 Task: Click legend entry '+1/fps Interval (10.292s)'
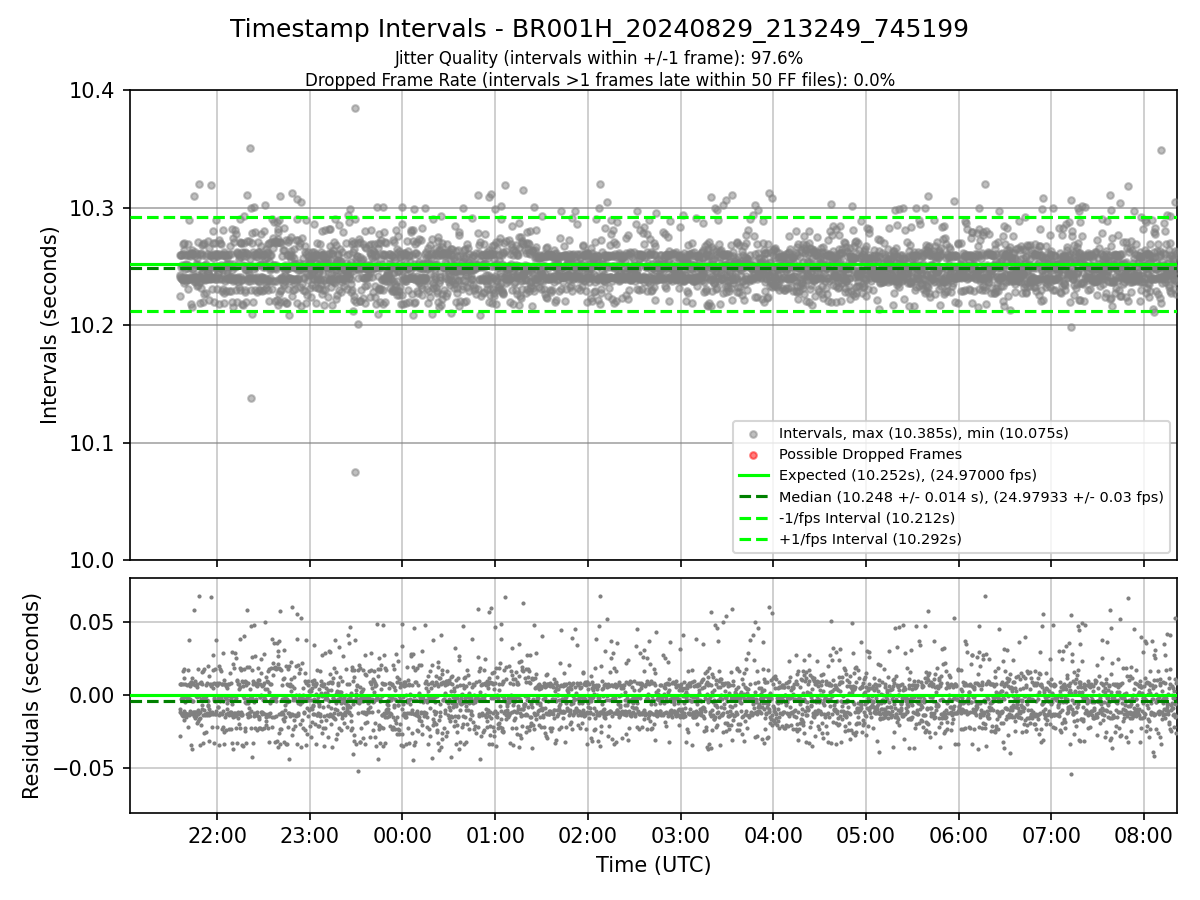coord(870,539)
